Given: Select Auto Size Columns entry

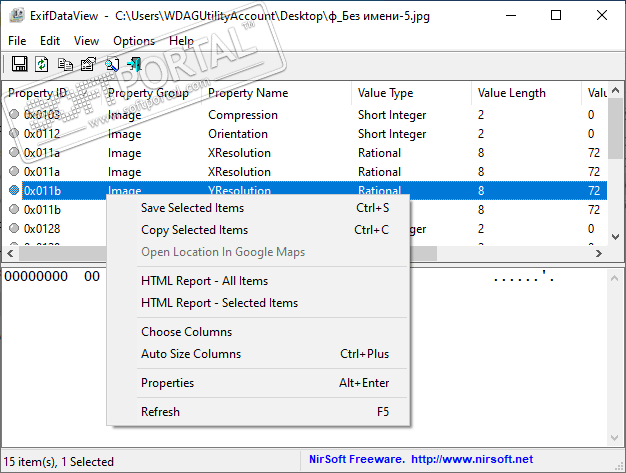Looking at the screenshot, I should (x=258, y=354).
